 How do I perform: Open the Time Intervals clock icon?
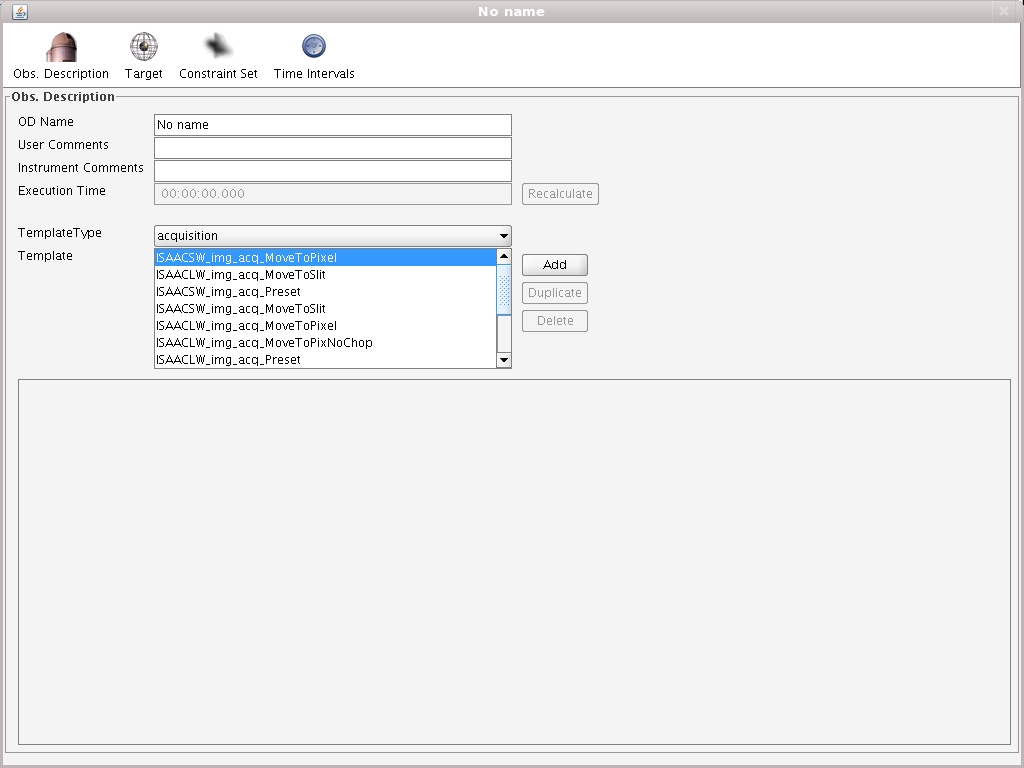(313, 46)
